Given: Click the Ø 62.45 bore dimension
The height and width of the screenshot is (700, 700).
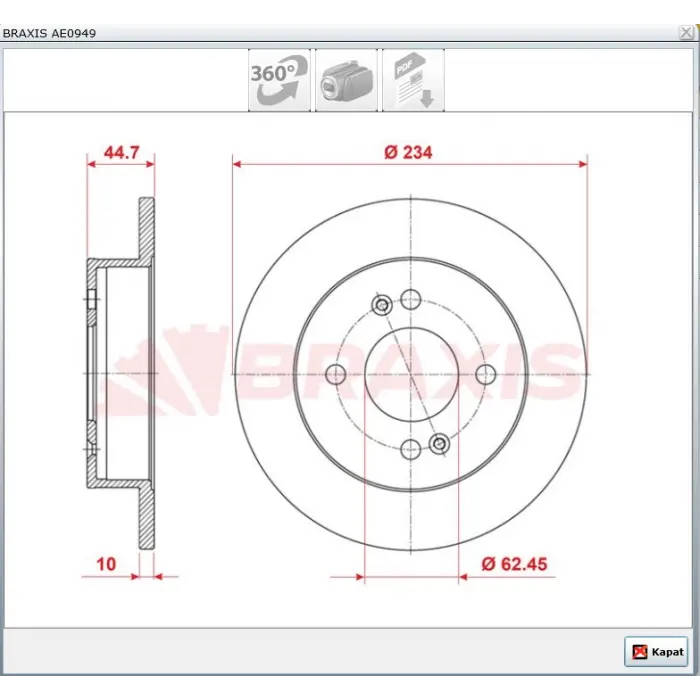Looking at the screenshot, I should point(514,564).
